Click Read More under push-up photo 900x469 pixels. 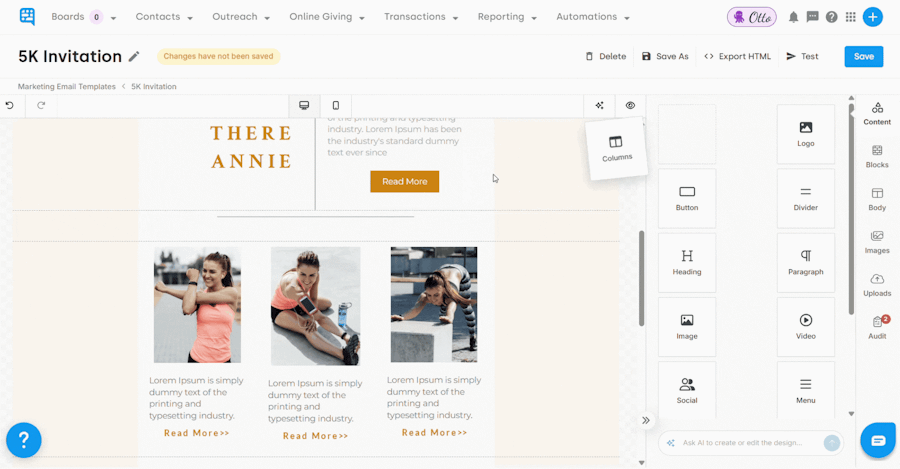tap(434, 432)
